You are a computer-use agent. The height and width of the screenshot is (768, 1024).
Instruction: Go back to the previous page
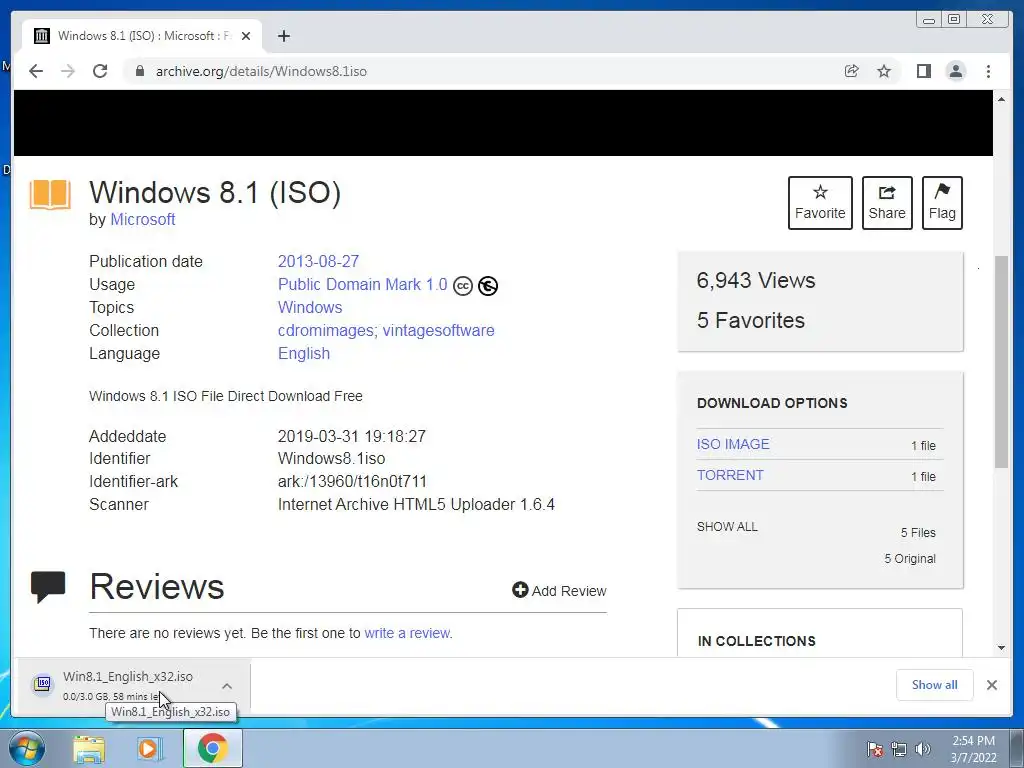(x=36, y=71)
